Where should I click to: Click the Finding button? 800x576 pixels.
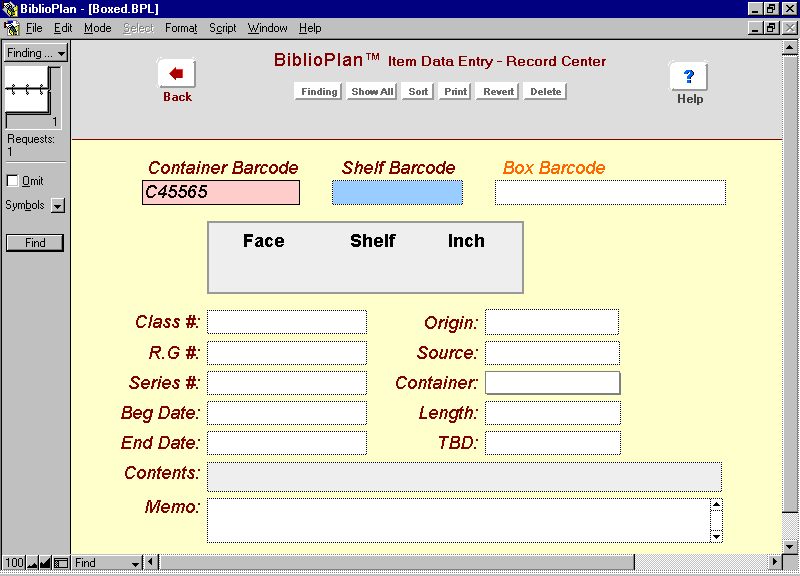click(x=318, y=92)
